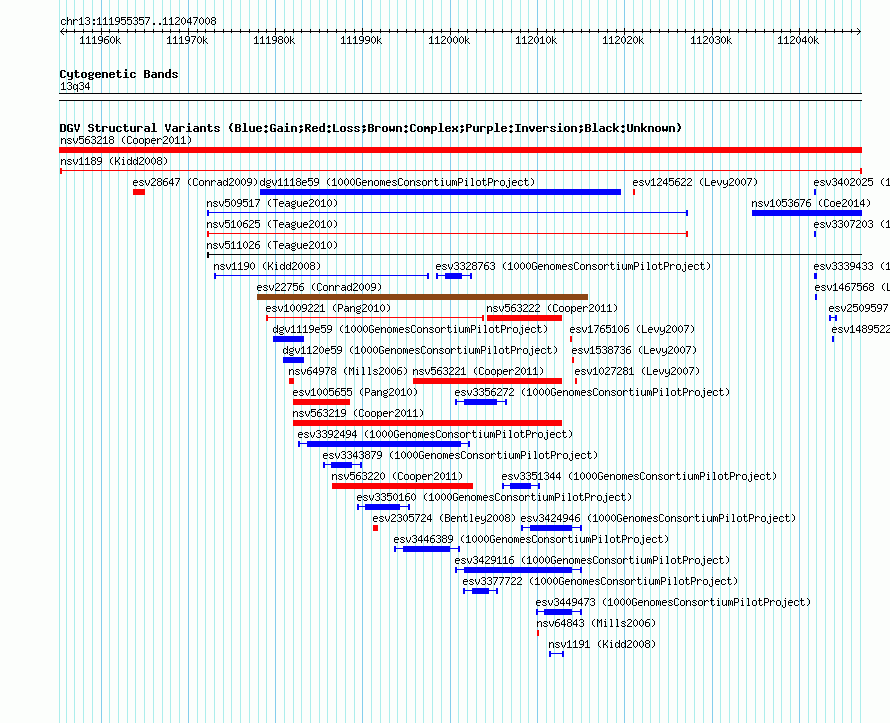The height and width of the screenshot is (723, 890).
Task: Select the esv3449473 blue gain glyph
Action: [559, 612]
